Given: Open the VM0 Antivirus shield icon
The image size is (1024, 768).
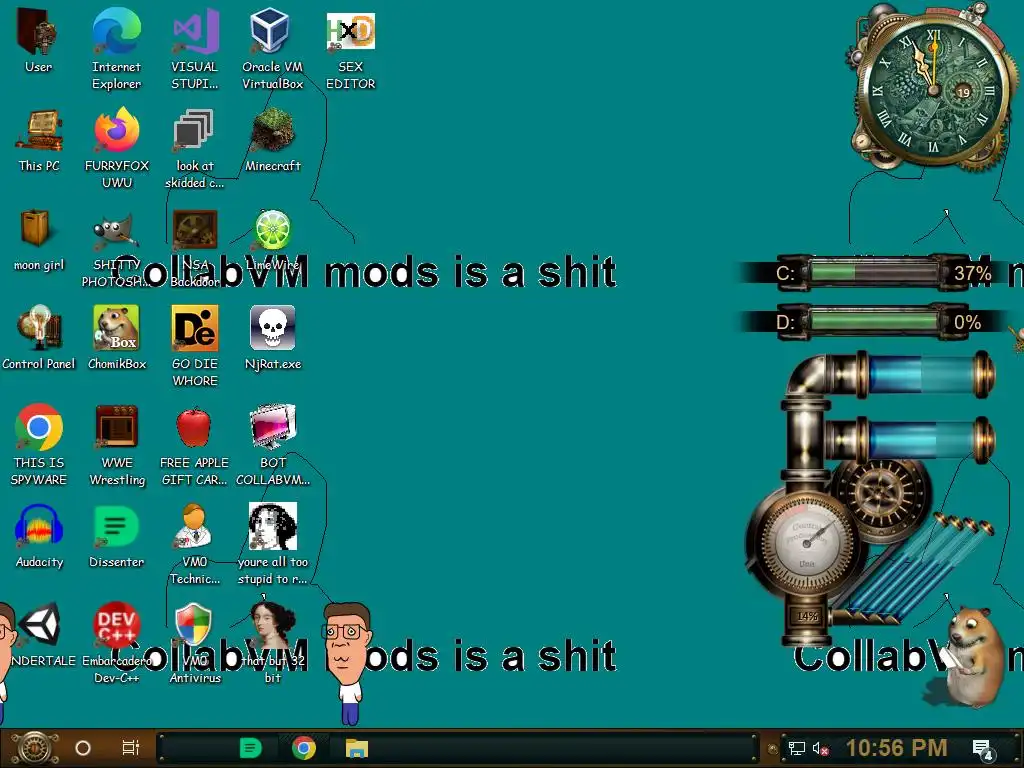Looking at the screenshot, I should (194, 625).
